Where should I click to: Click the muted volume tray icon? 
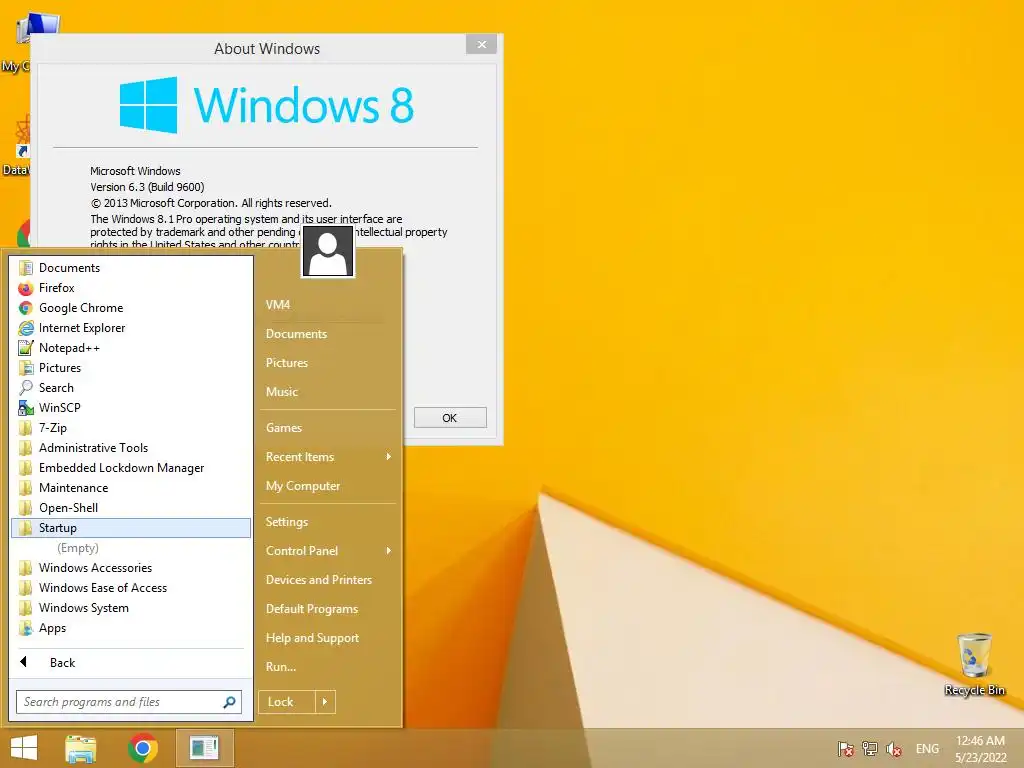click(x=894, y=748)
